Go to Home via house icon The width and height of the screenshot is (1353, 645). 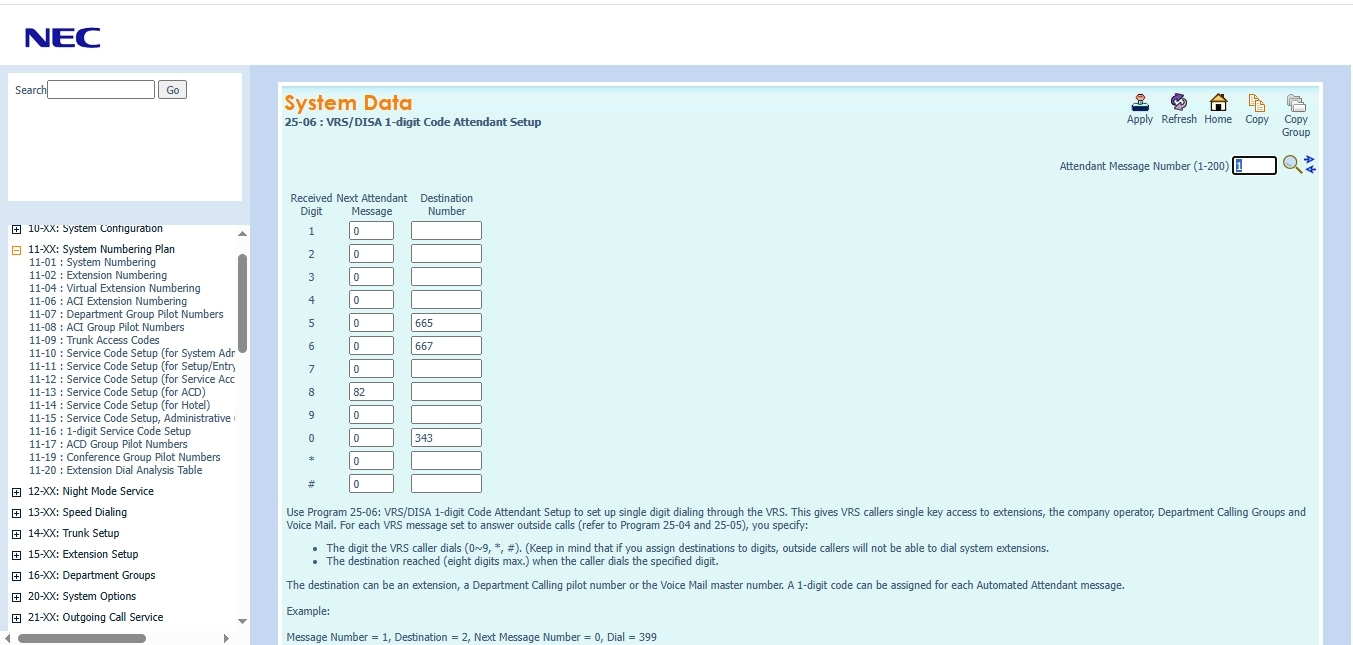tap(1218, 103)
